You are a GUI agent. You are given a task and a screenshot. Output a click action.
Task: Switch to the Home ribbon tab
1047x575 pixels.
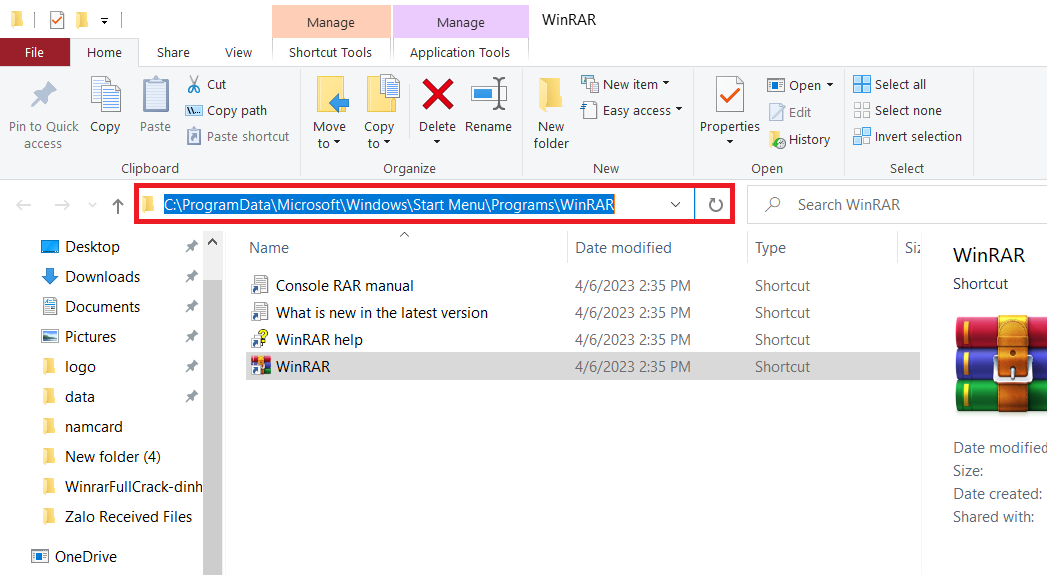click(x=104, y=52)
